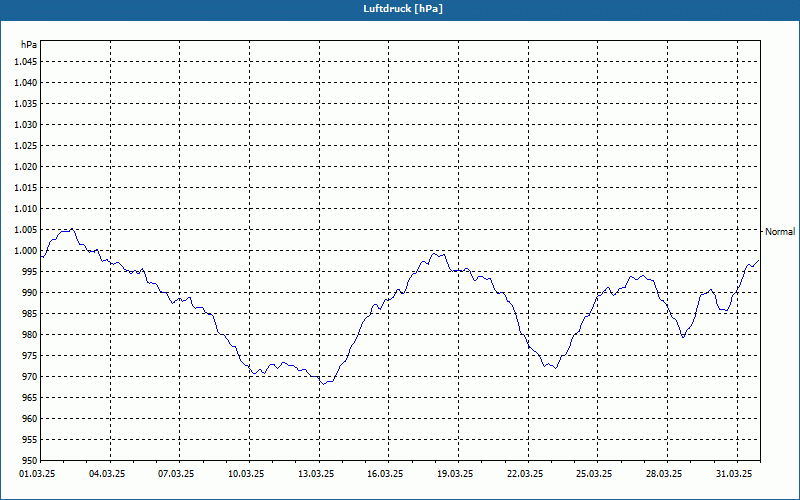Select the 960 y-axis value

(x=30, y=418)
